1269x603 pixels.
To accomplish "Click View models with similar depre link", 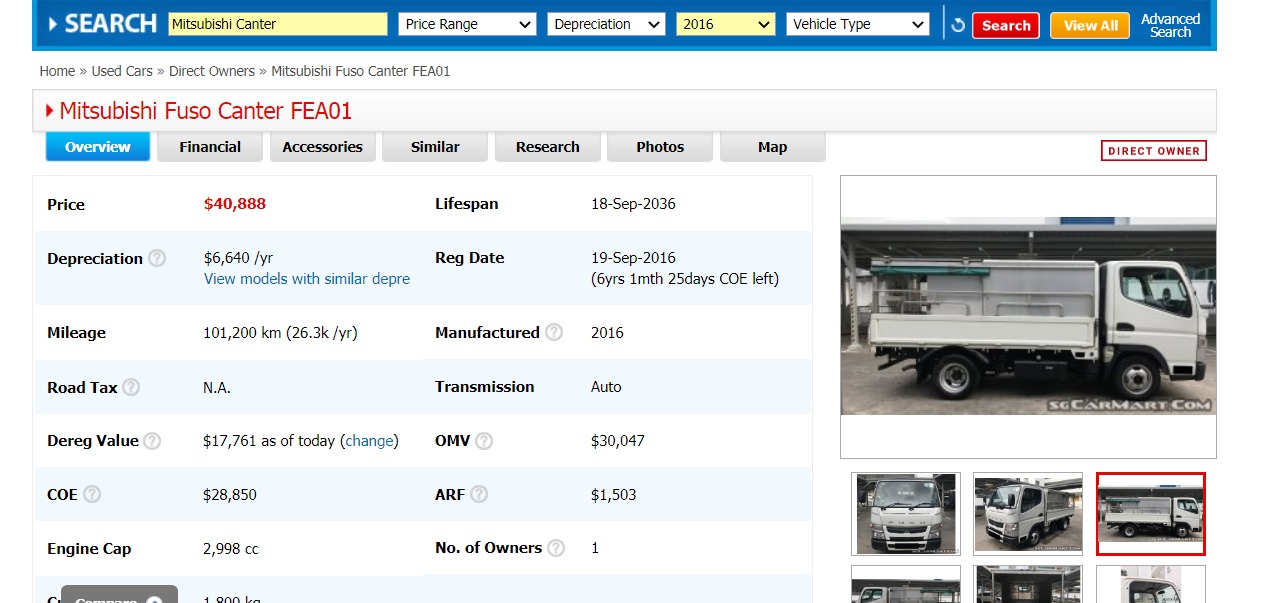I will coord(307,279).
